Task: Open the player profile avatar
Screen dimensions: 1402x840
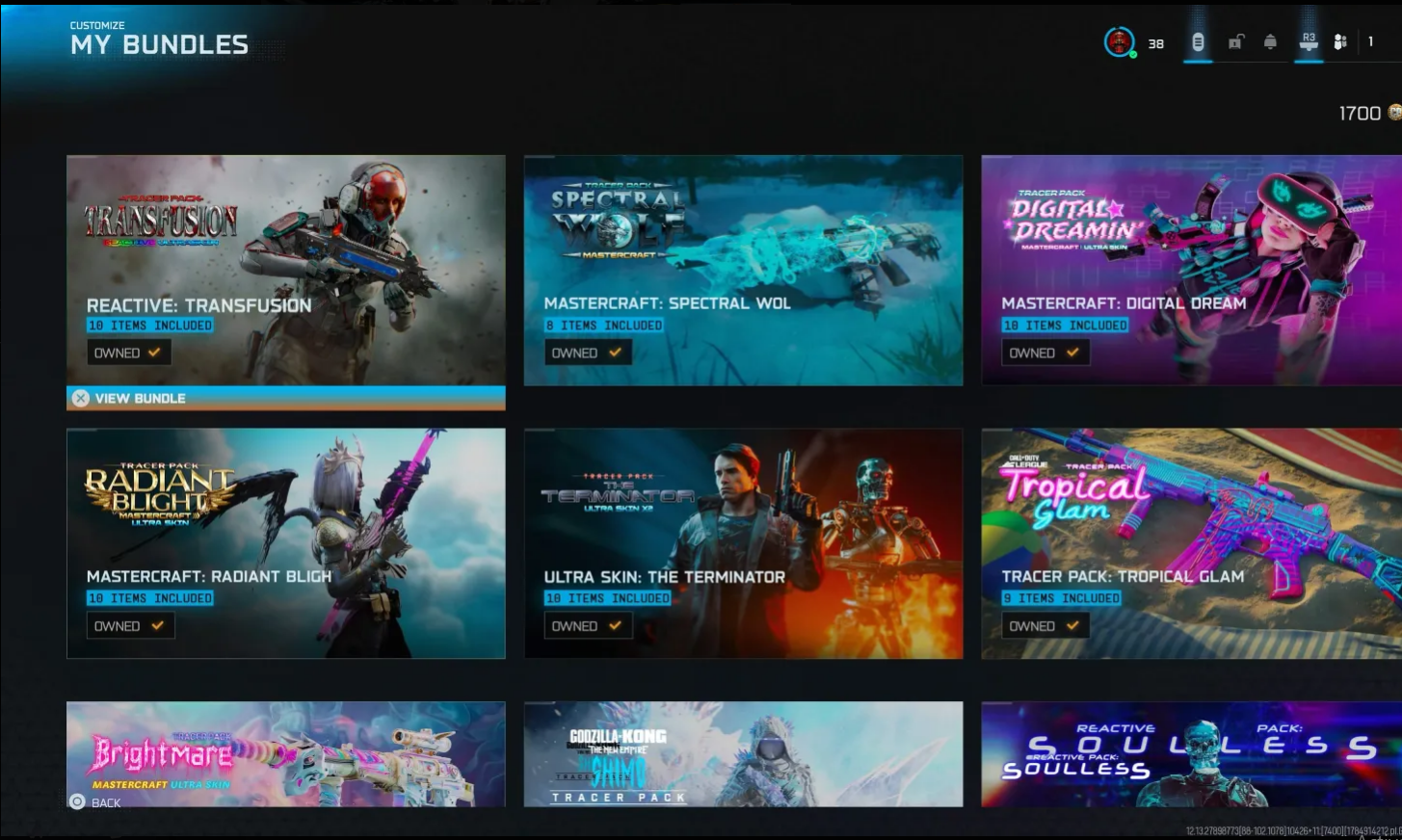Action: click(x=1119, y=42)
